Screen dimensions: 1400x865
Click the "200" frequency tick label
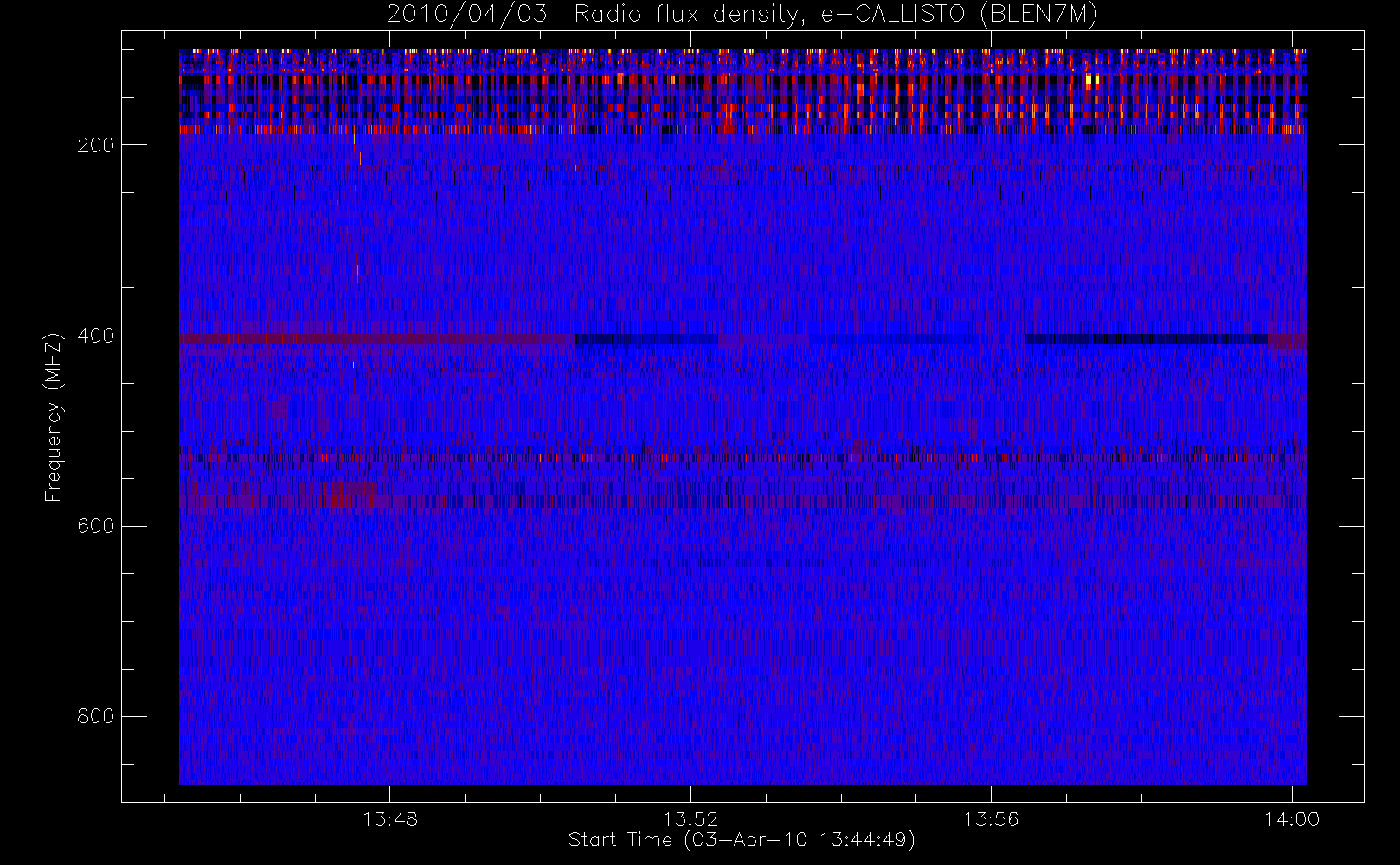tap(96, 145)
